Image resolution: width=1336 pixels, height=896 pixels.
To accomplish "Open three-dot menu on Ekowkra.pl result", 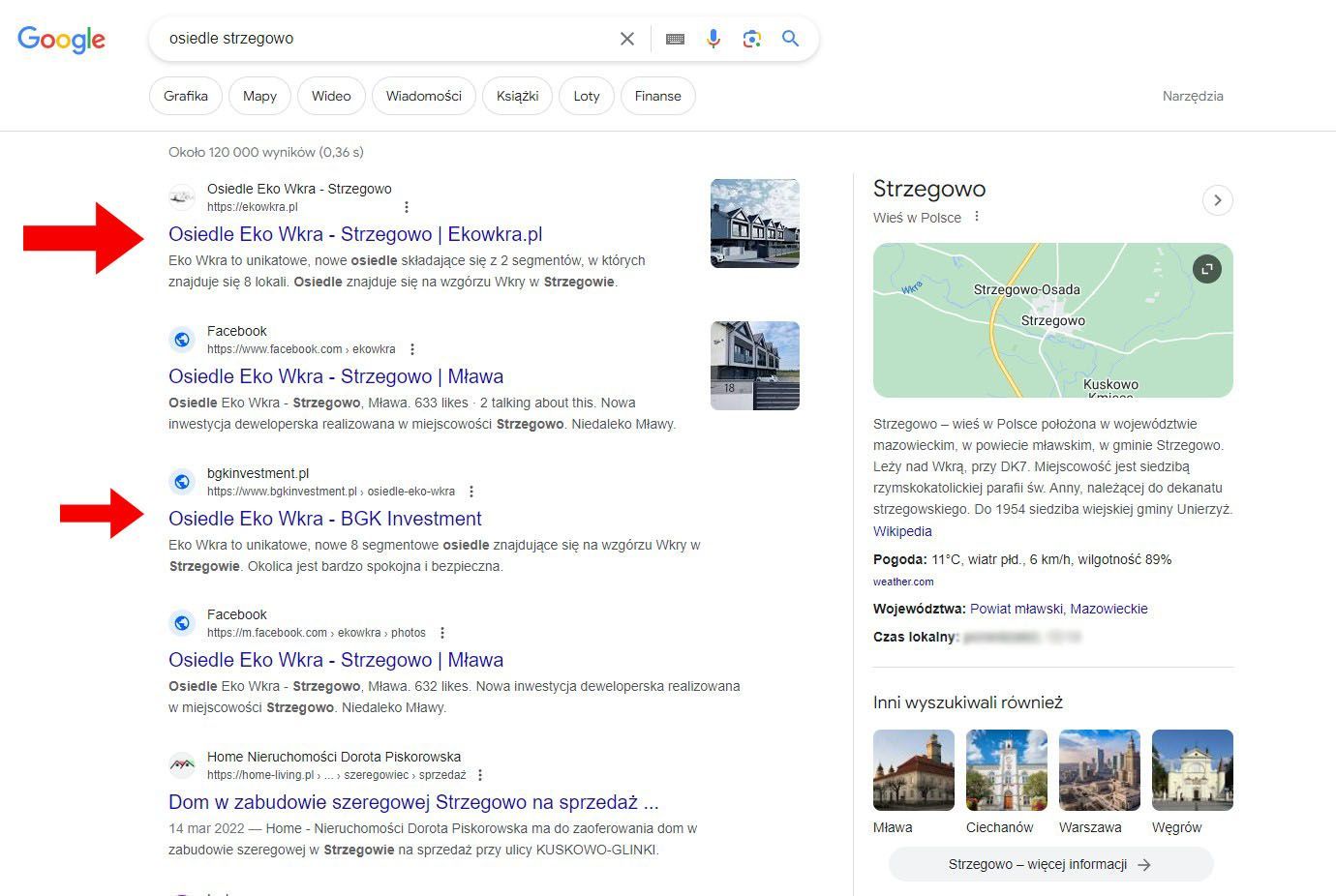I will pos(407,206).
